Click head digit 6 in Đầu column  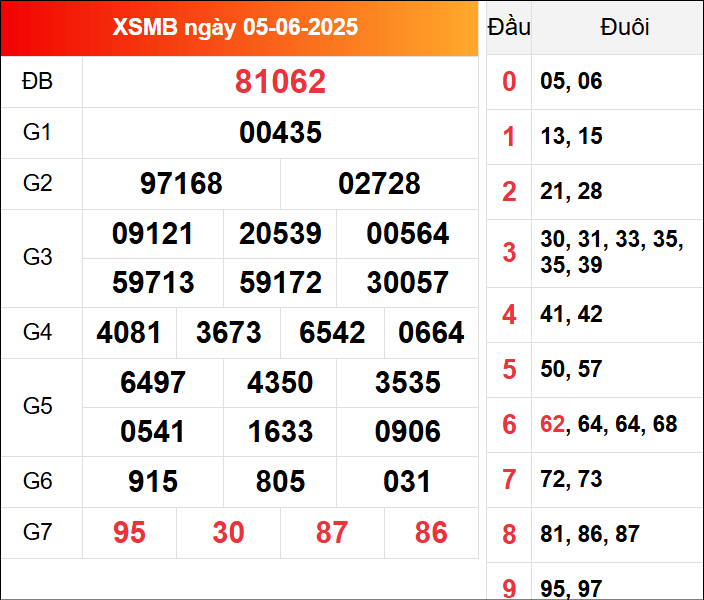pos(509,425)
